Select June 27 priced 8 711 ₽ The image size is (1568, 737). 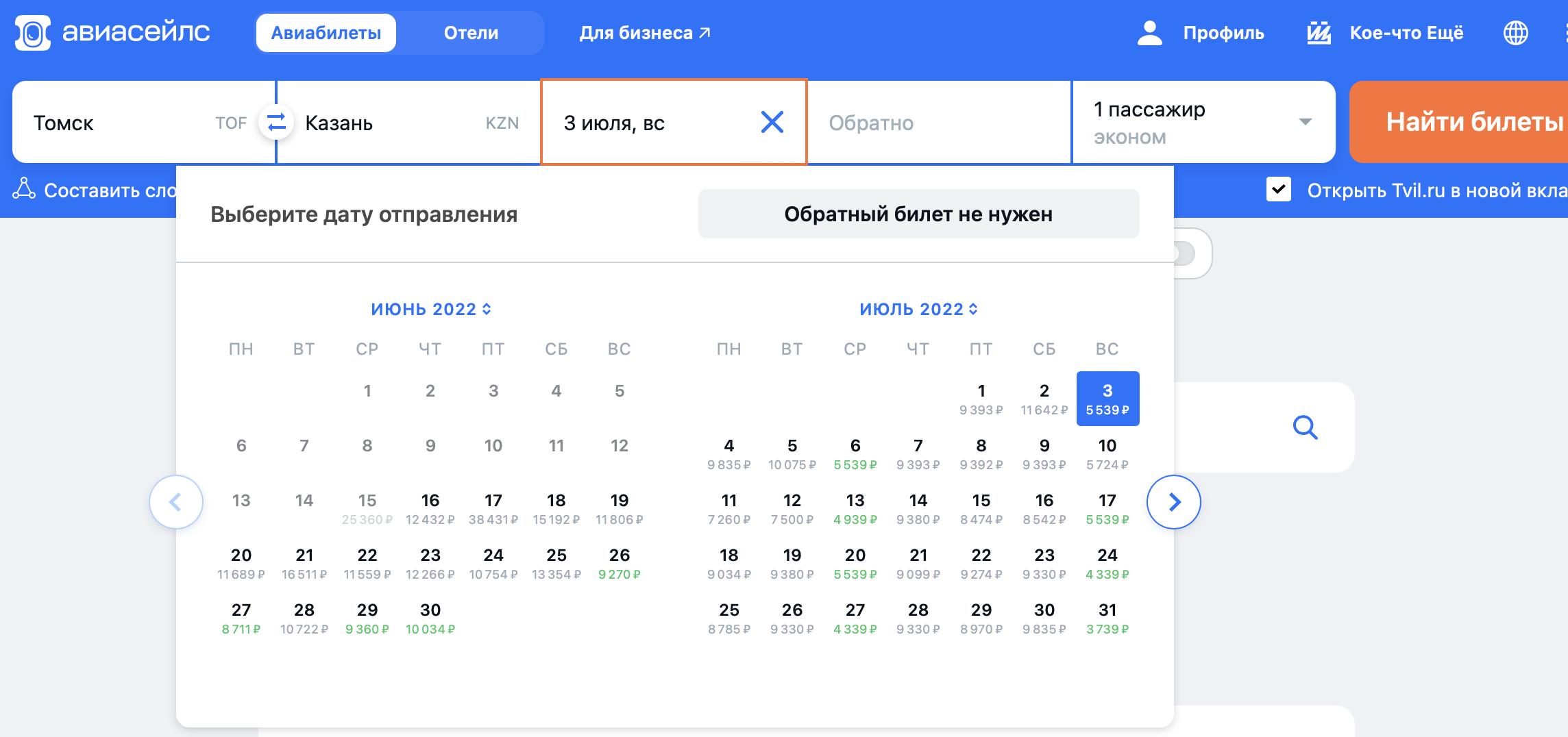241,618
